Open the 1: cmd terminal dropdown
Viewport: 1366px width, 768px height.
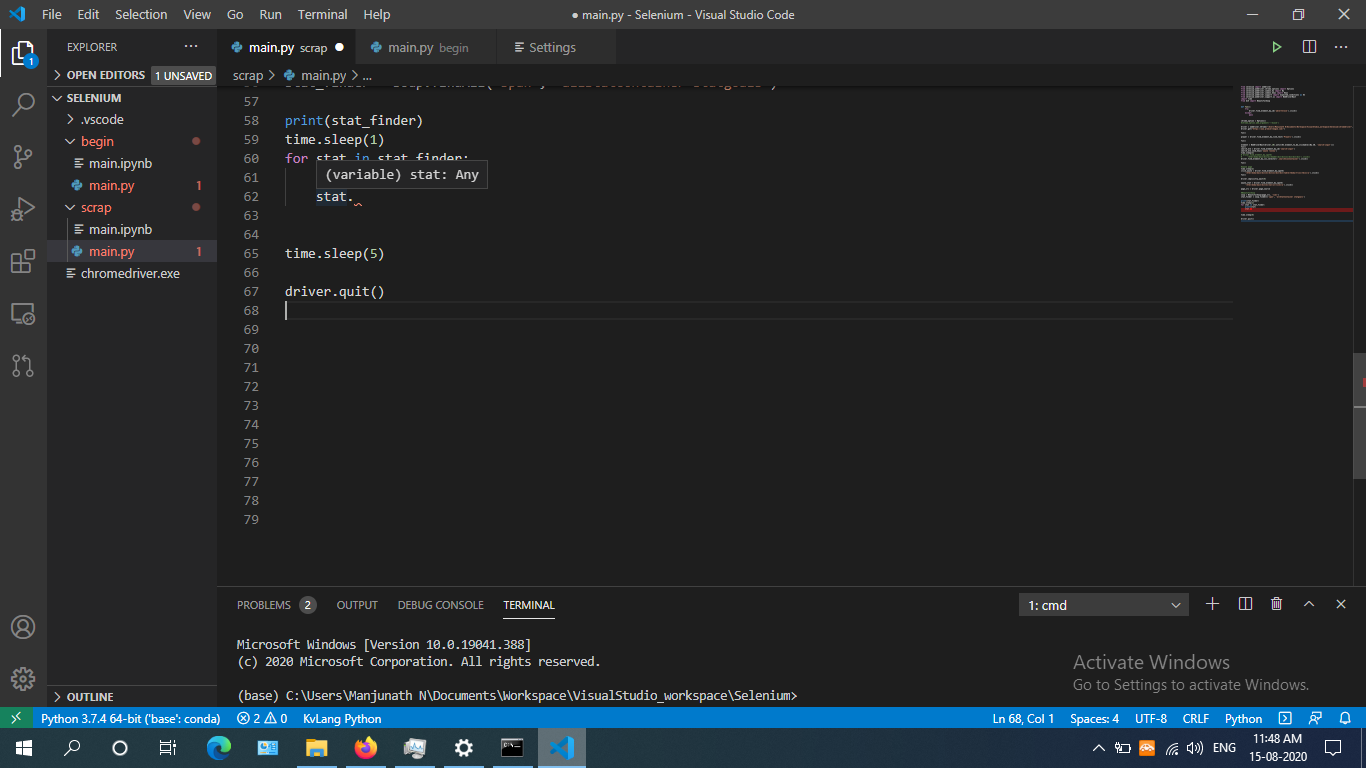tap(1103, 604)
